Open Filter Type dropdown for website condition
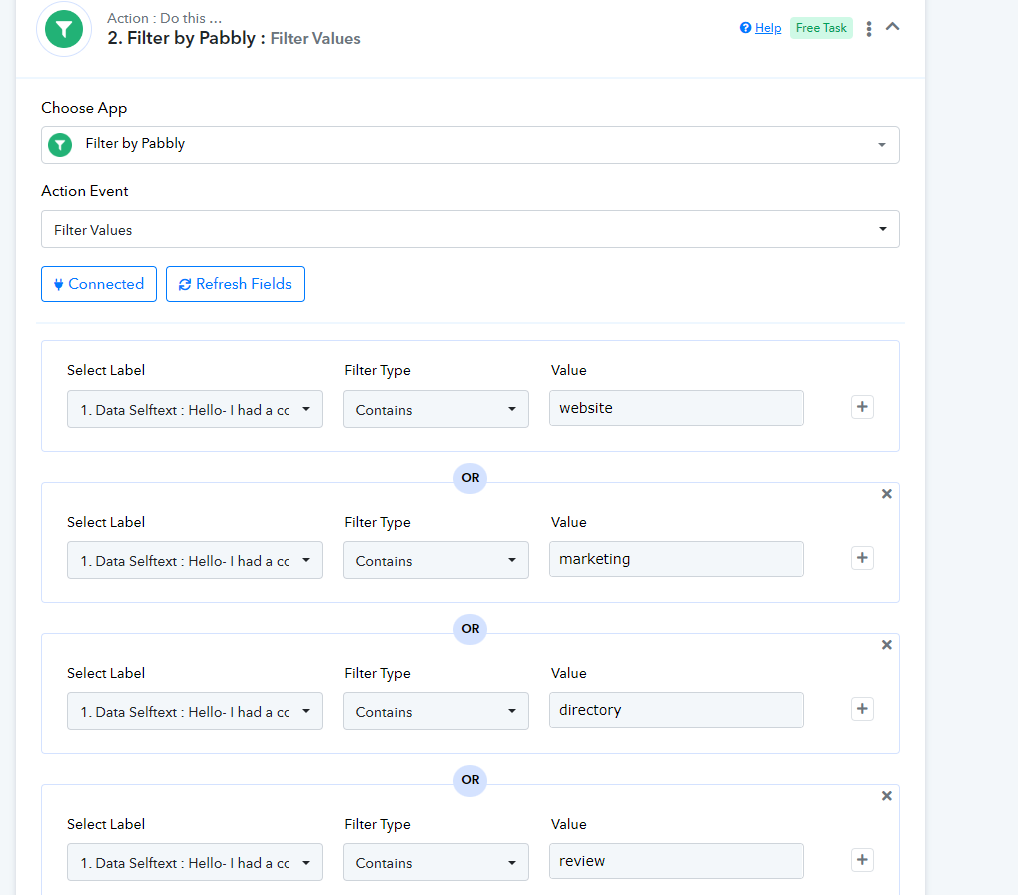Screen dimensions: 1018x895 [436, 409]
